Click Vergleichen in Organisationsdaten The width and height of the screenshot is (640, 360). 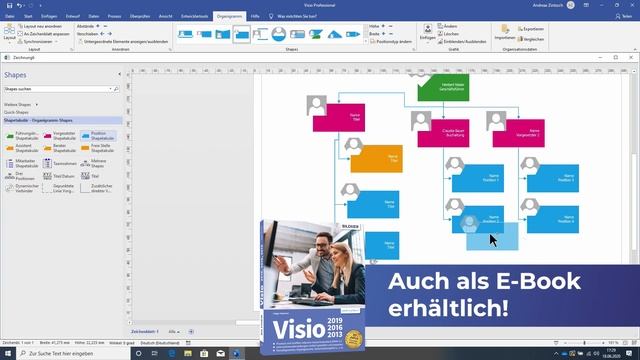coord(531,39)
